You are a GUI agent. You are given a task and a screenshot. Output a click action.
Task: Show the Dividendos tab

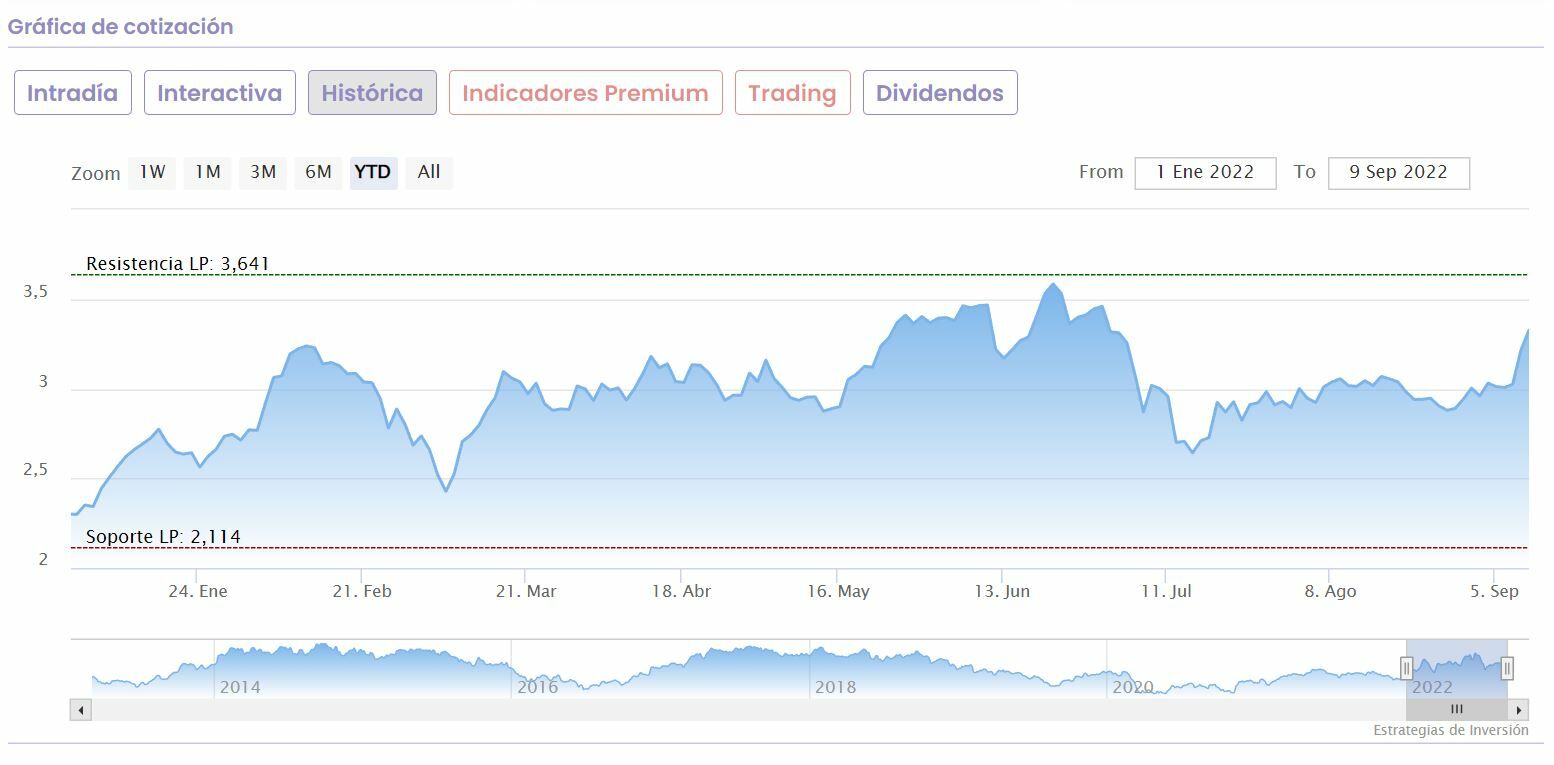tap(940, 93)
